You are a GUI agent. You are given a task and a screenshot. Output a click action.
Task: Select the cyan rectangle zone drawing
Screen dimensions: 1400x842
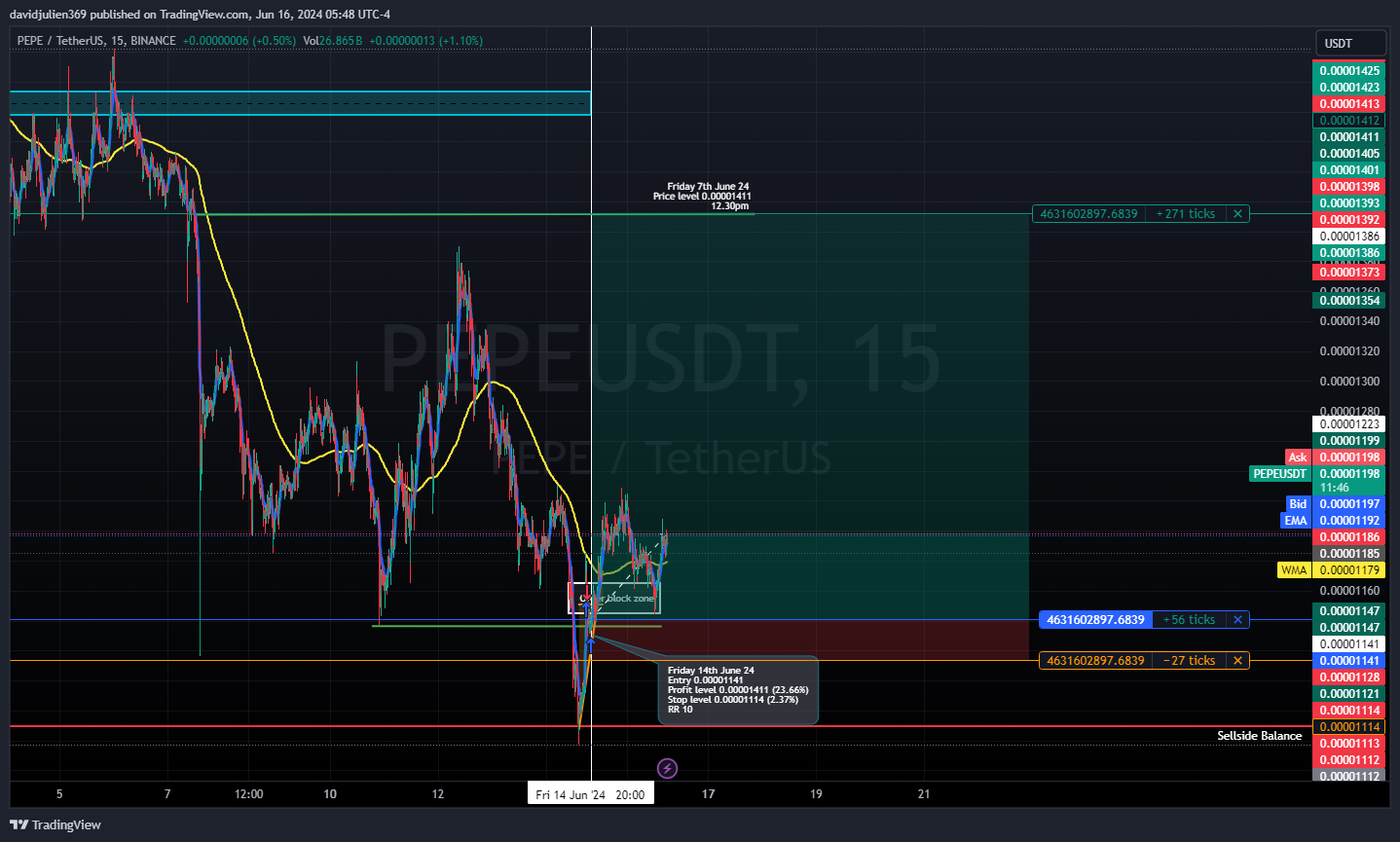coord(300,103)
